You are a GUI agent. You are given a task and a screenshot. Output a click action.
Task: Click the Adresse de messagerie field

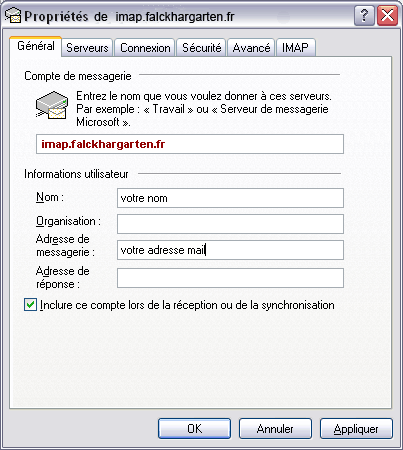click(x=230, y=250)
